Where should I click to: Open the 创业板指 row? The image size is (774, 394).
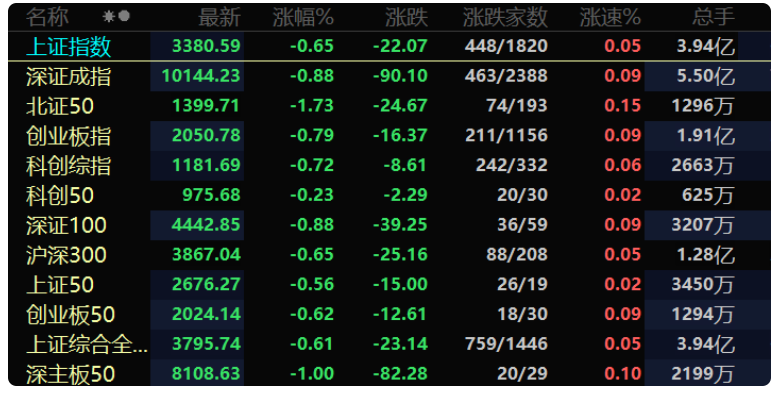point(389,136)
